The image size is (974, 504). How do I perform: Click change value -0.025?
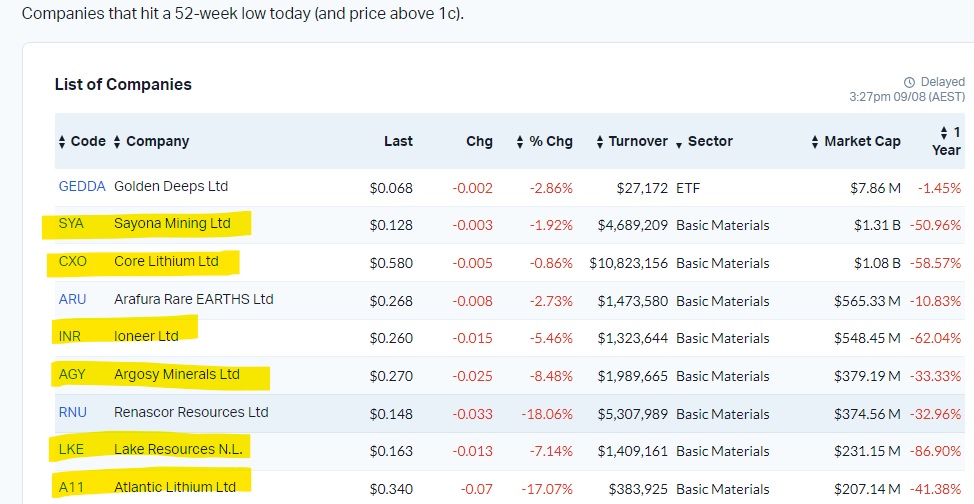472,377
